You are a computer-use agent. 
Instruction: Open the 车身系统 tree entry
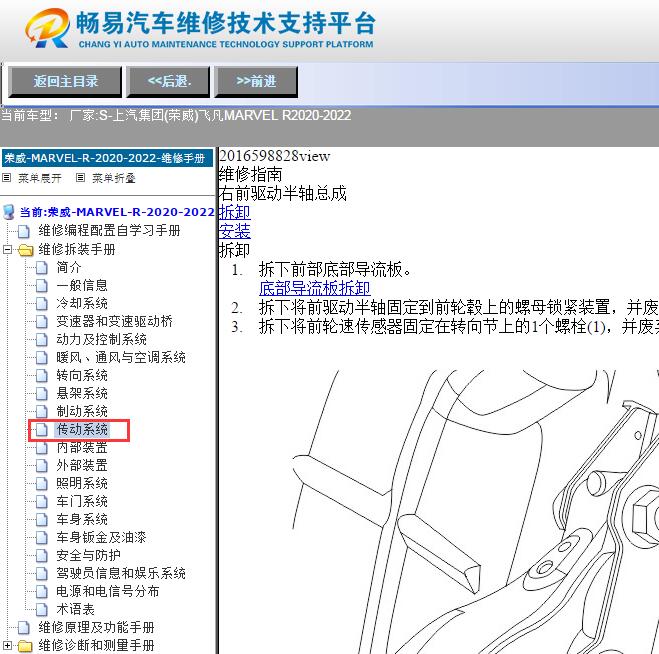(82, 520)
